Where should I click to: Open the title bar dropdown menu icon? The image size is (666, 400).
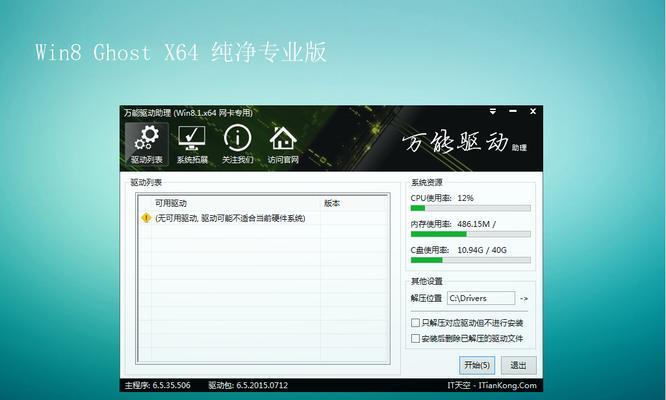coord(493,111)
